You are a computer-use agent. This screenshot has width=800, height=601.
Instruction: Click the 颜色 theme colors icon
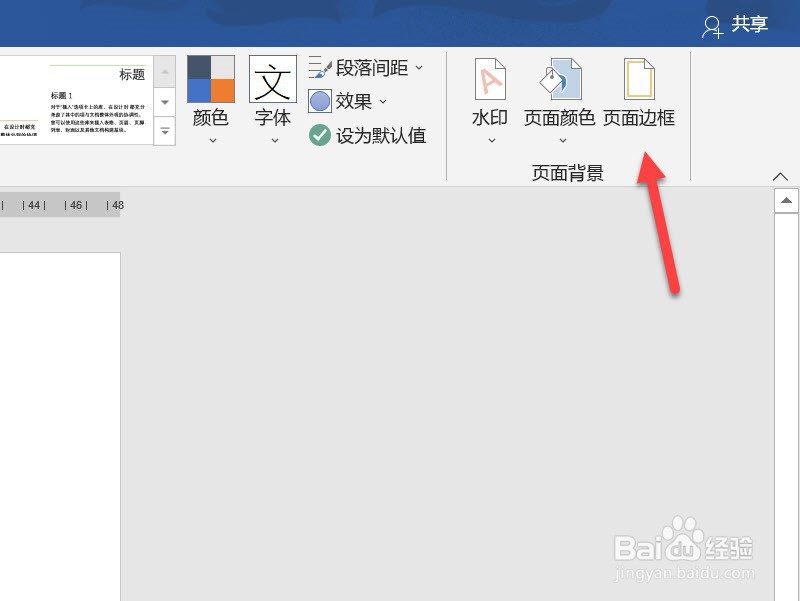(x=210, y=80)
